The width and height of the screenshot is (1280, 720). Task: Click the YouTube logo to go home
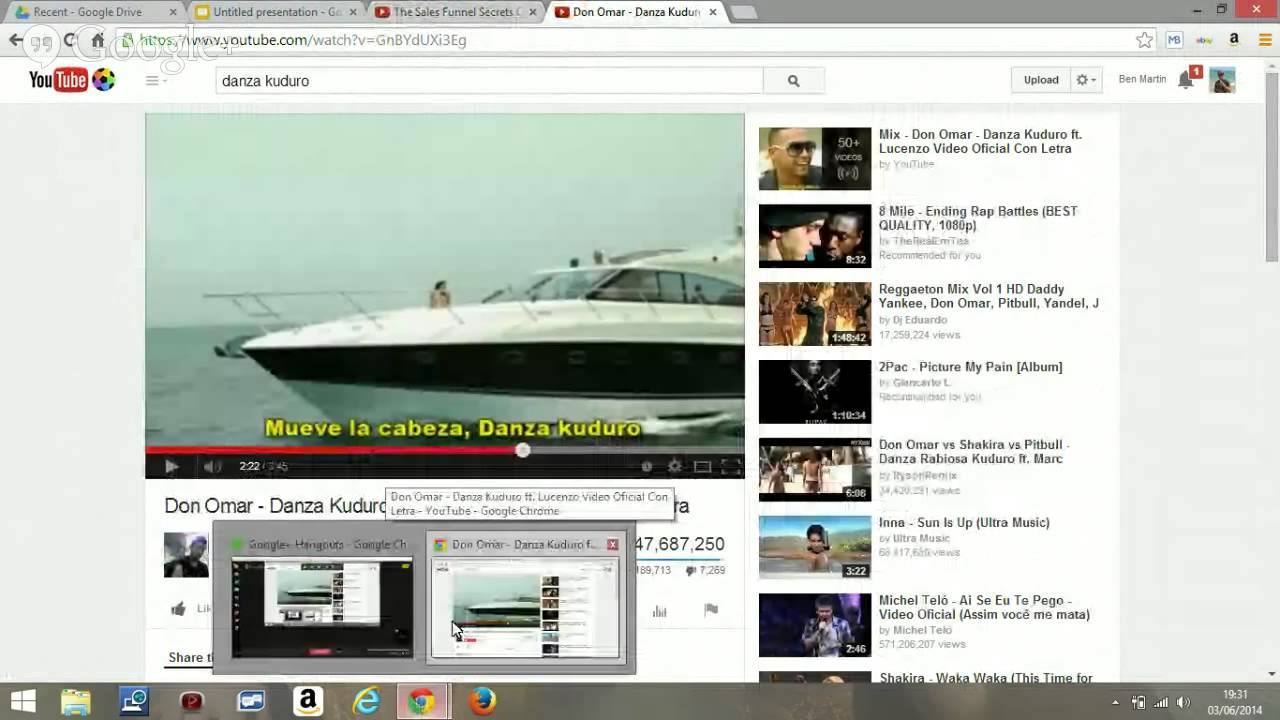(x=72, y=80)
